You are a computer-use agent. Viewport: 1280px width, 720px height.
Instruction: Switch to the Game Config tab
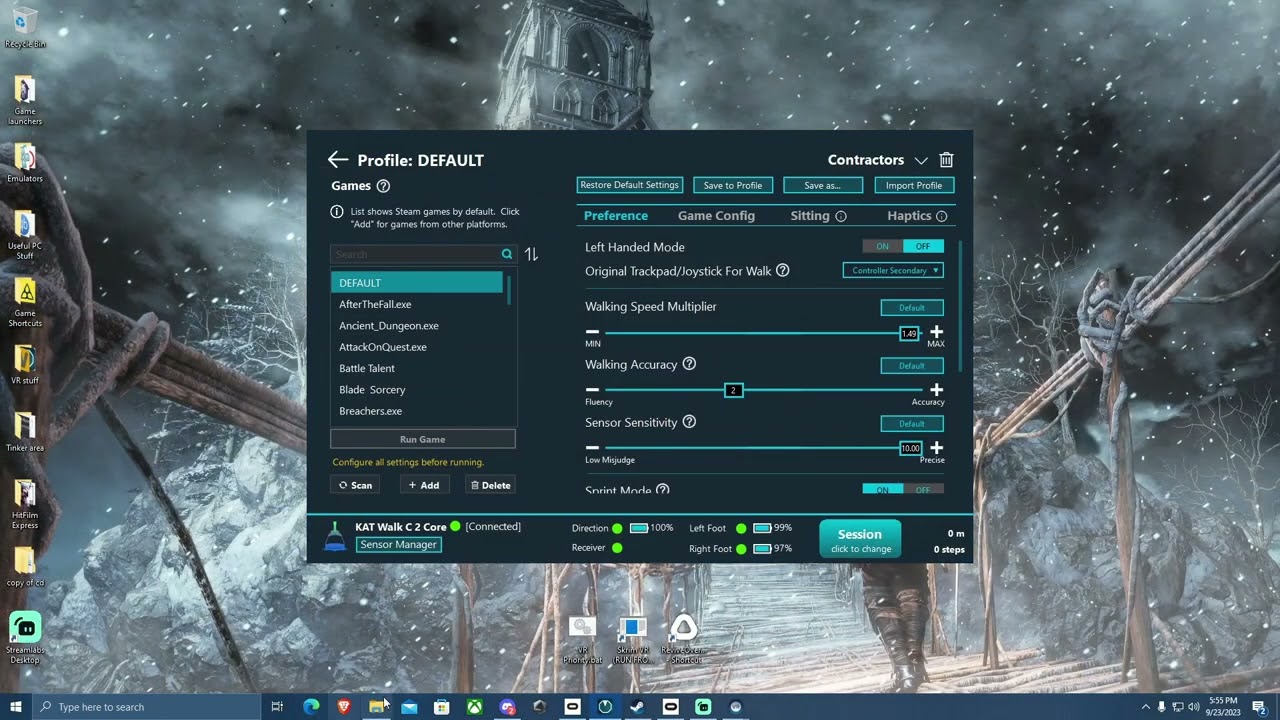tap(716, 216)
